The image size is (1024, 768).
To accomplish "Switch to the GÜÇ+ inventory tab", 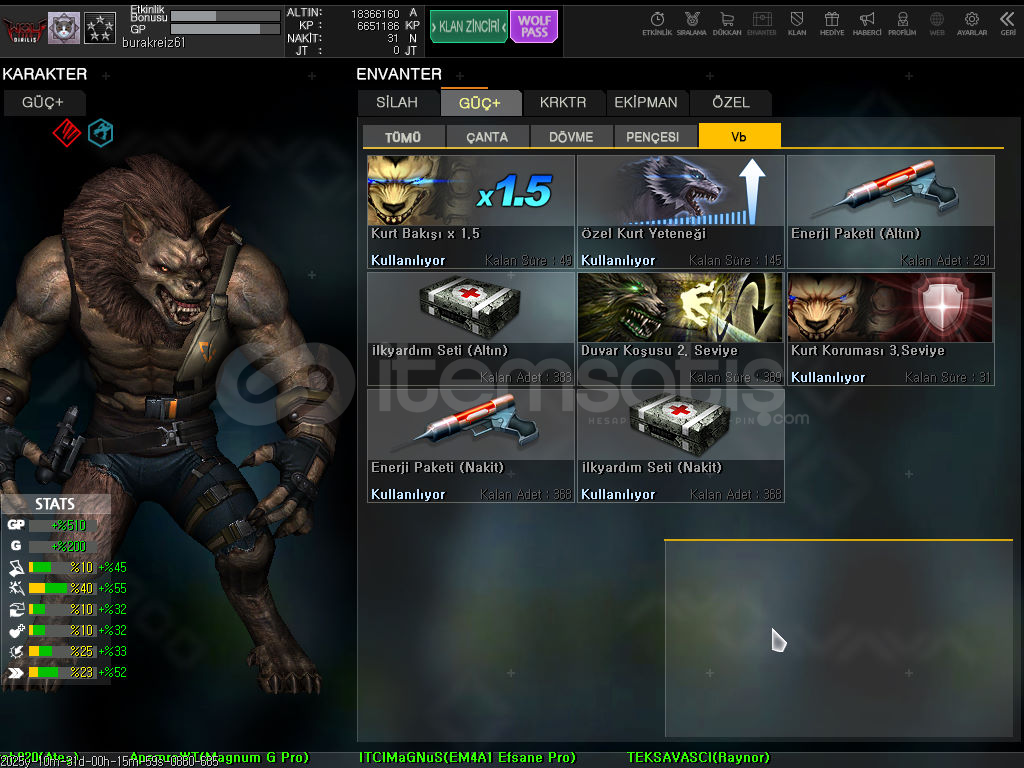I will [480, 103].
